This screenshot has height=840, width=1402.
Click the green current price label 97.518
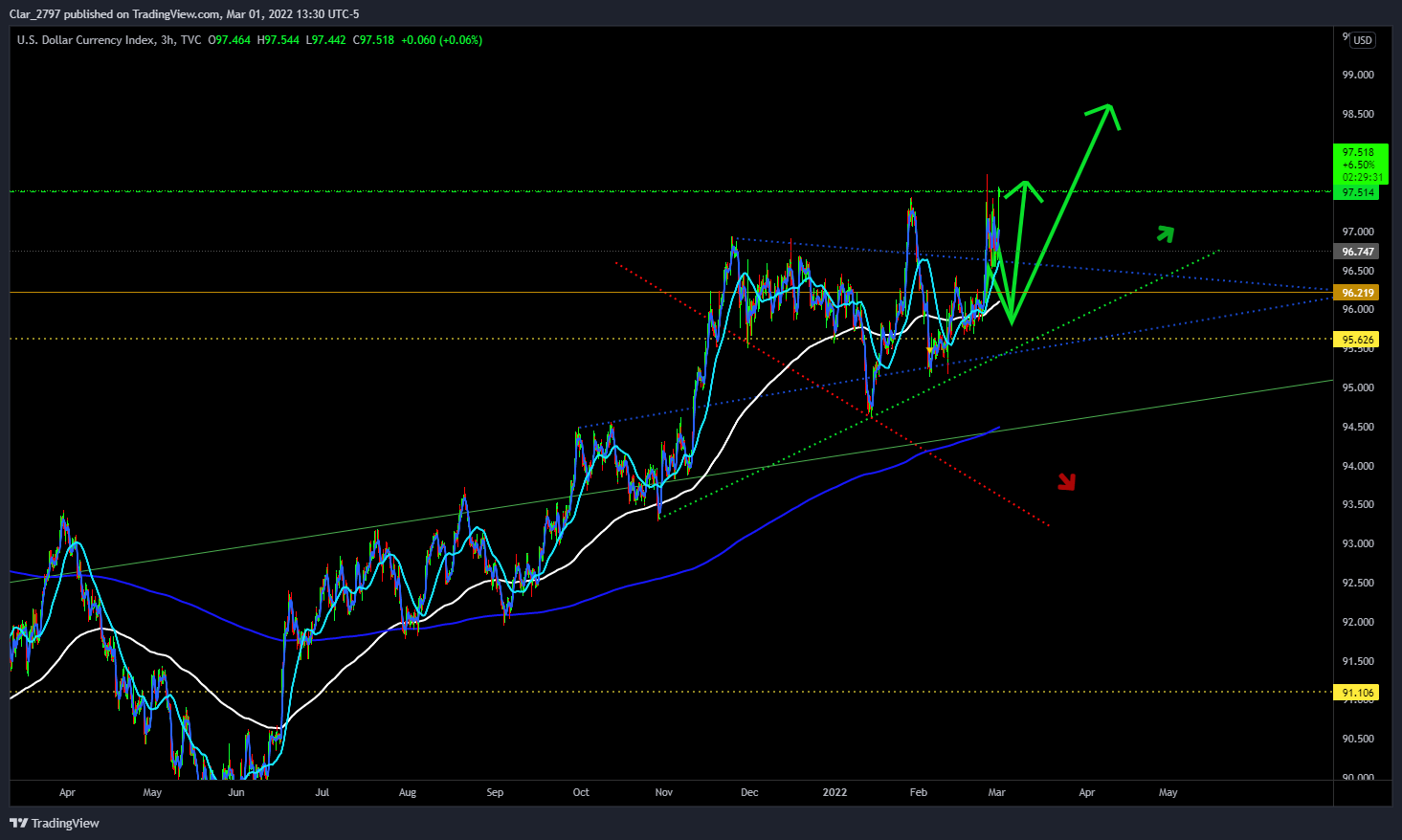[x=1358, y=152]
